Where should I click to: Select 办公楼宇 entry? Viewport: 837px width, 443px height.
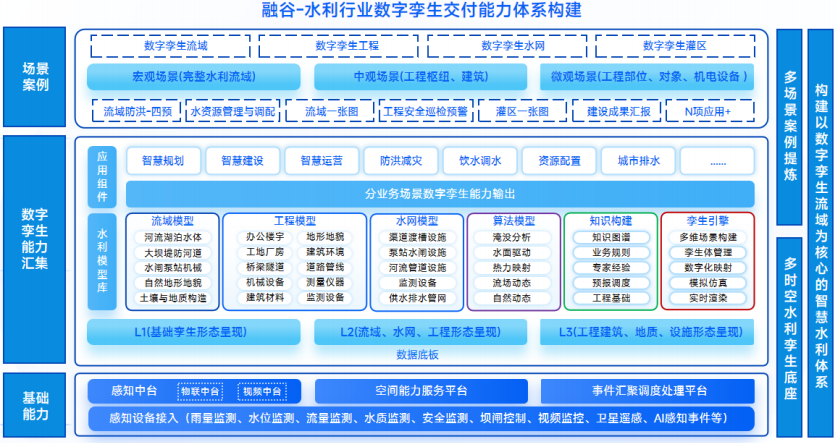(x=265, y=236)
